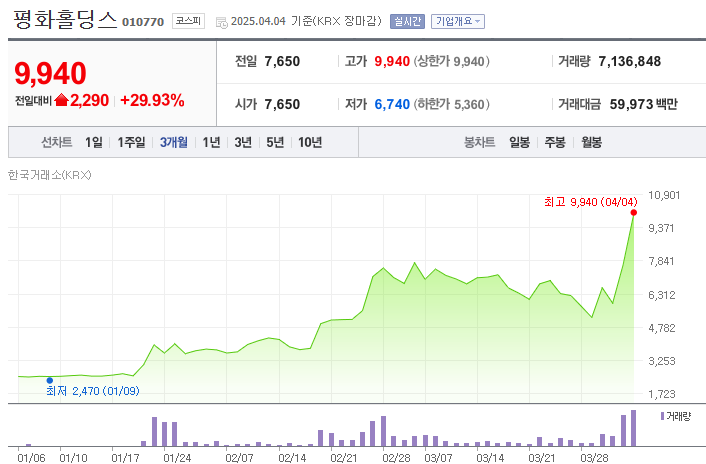Click the +29.93% change rate
The width and height of the screenshot is (706, 464).
[x=152, y=100]
